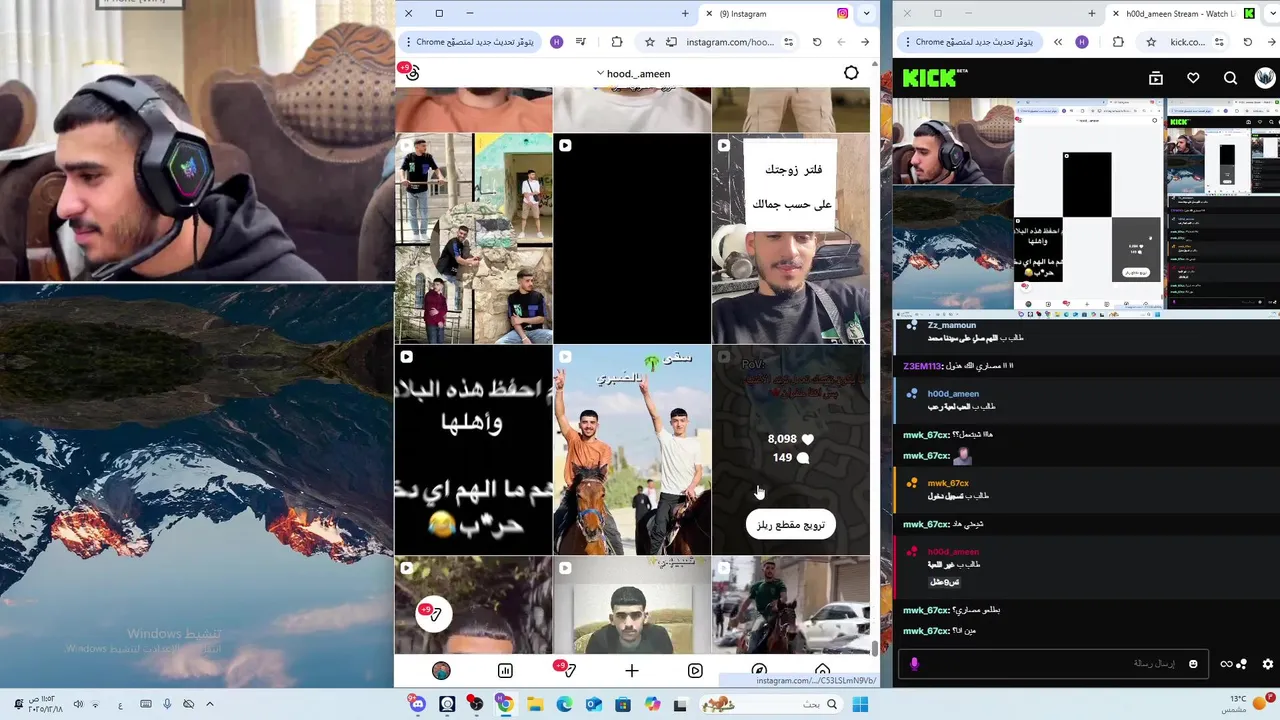Viewport: 1280px width, 720px height.
Task: Click the Kick logo
Action: click(935, 78)
